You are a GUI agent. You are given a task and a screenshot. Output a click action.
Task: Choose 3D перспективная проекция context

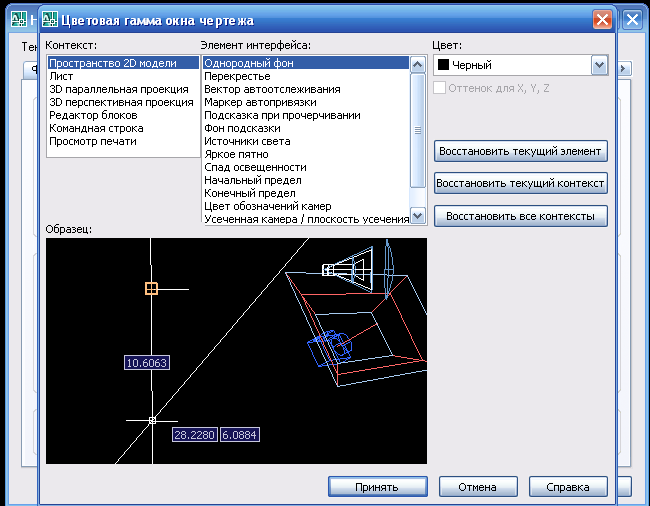point(123,102)
